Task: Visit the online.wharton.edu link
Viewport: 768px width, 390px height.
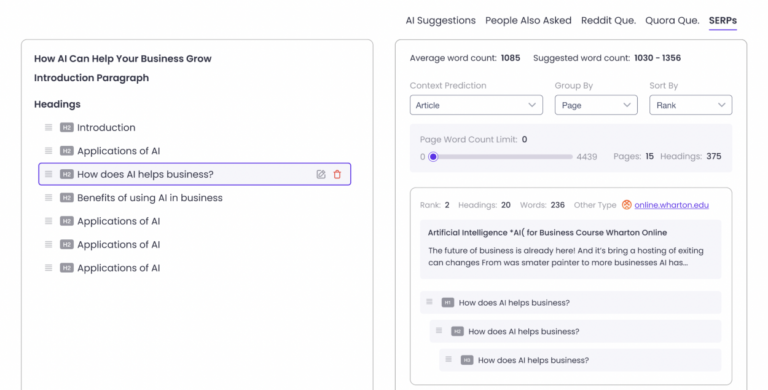Action: (672, 205)
